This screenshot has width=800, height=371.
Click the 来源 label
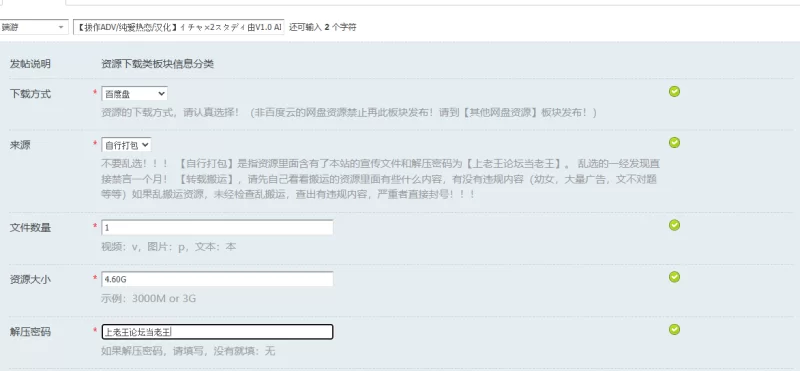tap(20, 145)
